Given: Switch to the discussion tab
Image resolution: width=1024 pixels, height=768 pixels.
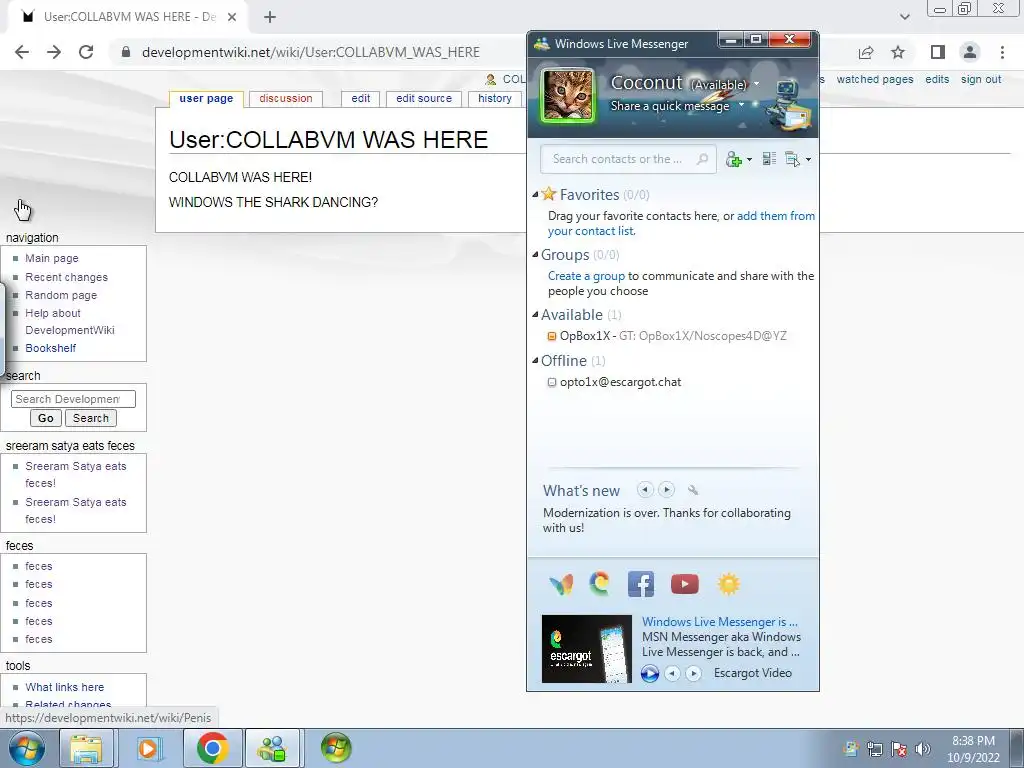Looking at the screenshot, I should click(286, 99).
